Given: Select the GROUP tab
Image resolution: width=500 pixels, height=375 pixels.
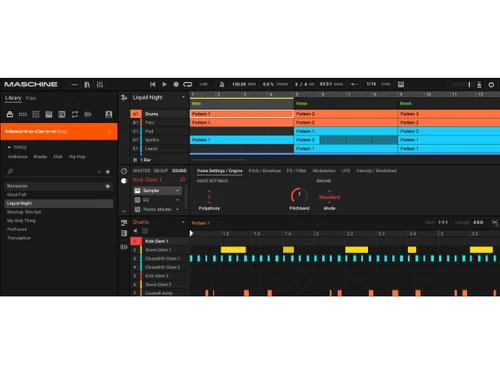Looking at the screenshot, I should tap(161, 171).
